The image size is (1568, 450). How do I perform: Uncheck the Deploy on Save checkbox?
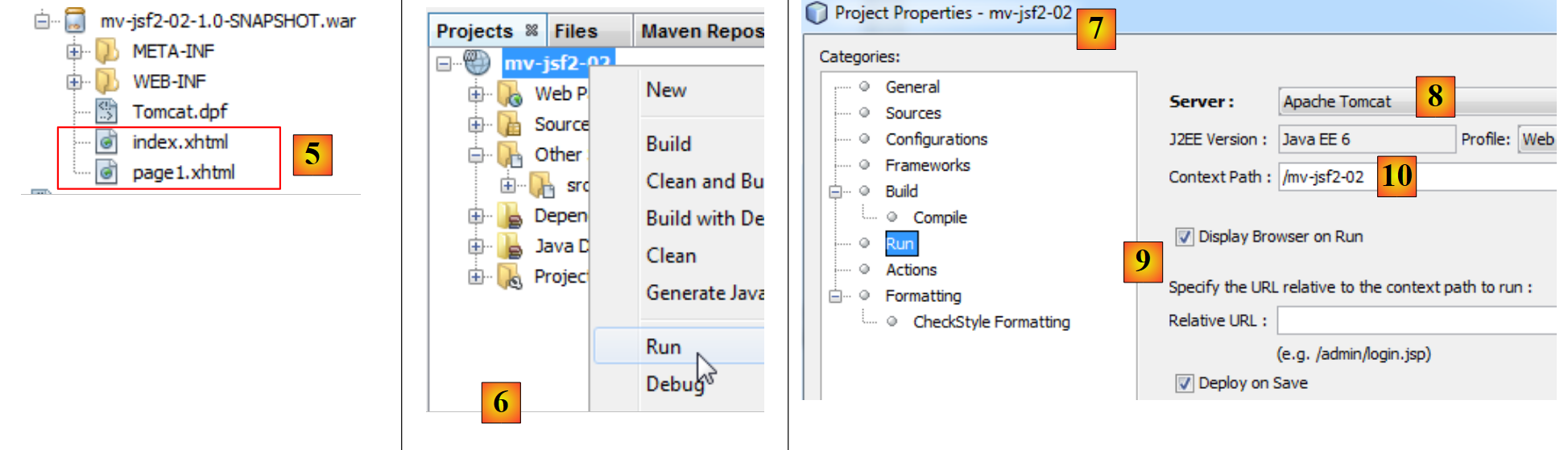(1184, 383)
